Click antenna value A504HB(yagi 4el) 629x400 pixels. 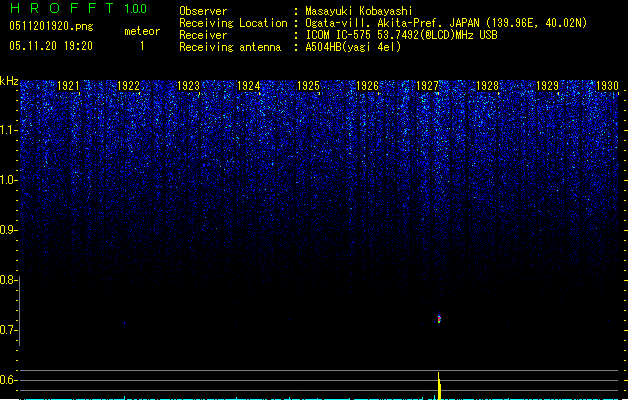tap(353, 47)
